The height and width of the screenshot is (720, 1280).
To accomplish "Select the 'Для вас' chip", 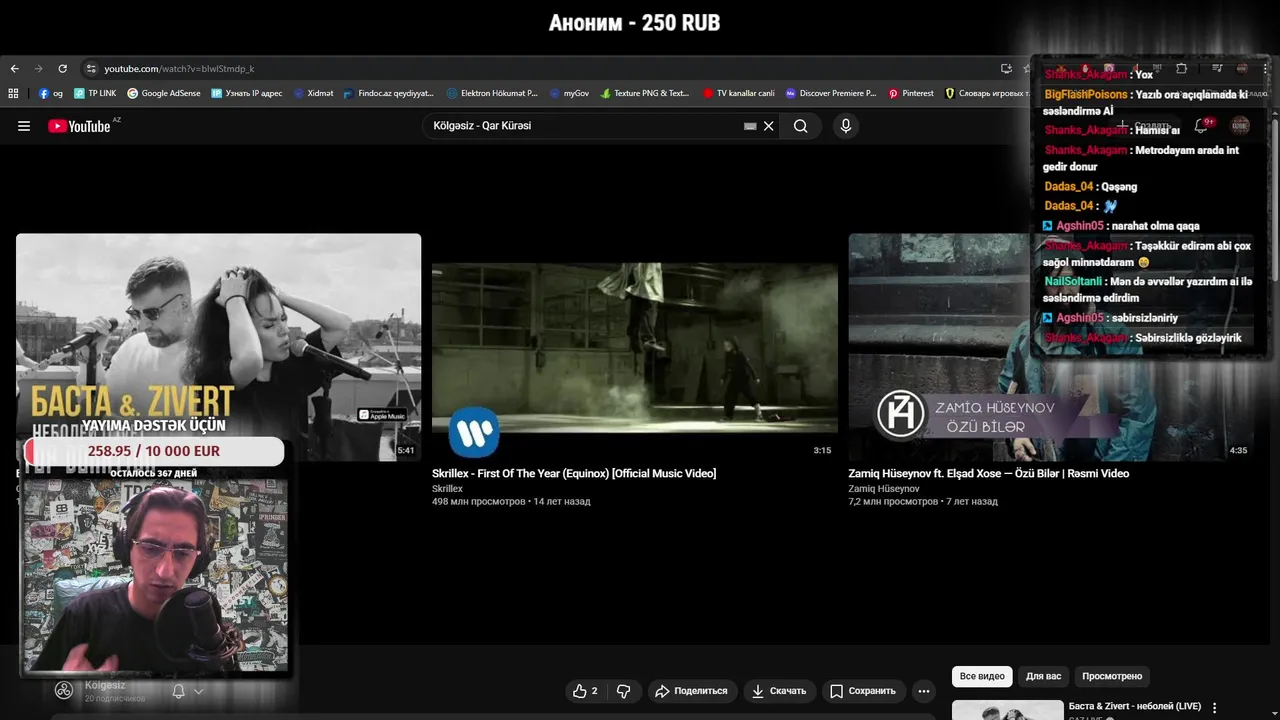I will [1044, 677].
